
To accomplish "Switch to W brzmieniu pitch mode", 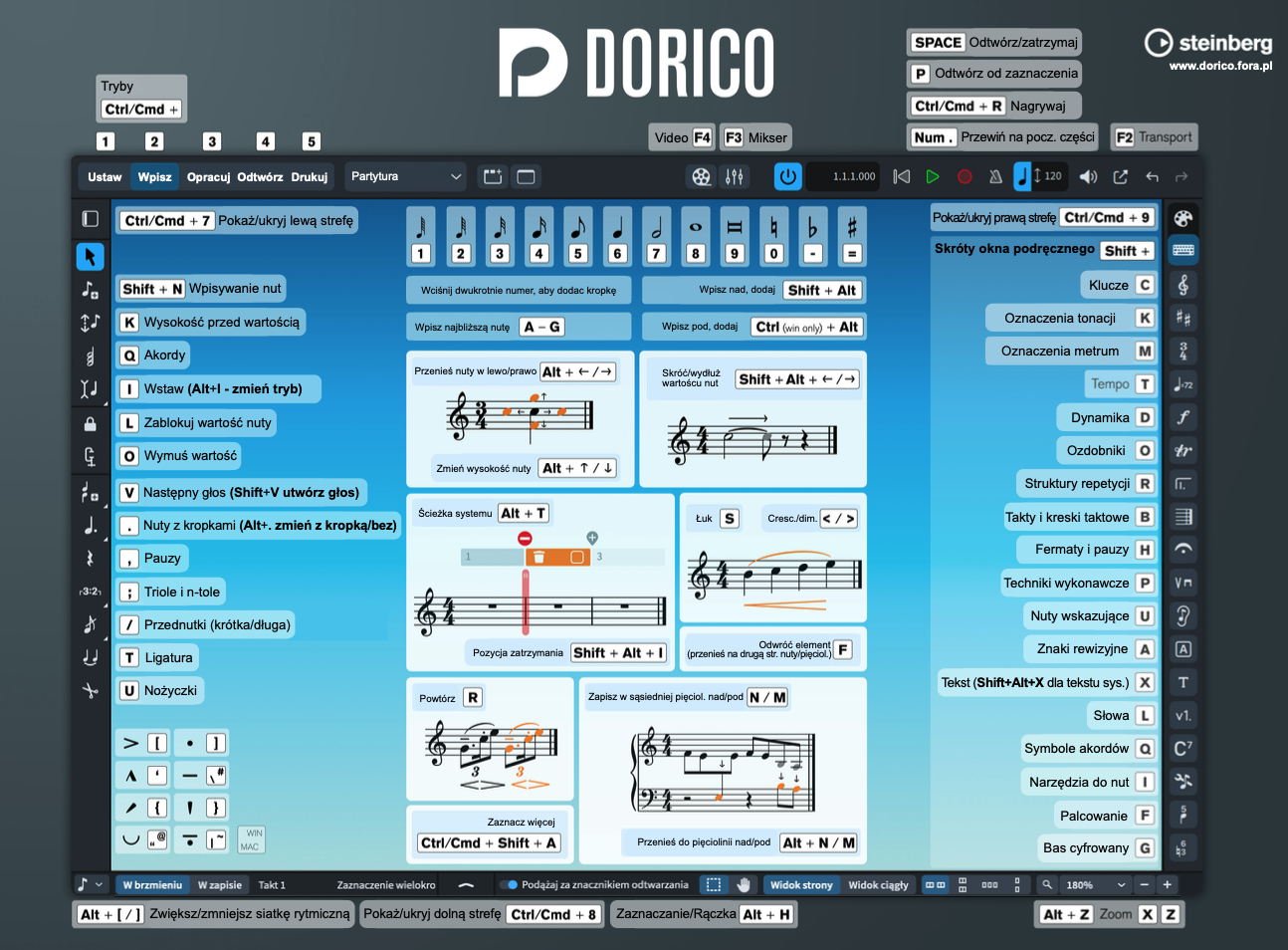I will tap(152, 884).
